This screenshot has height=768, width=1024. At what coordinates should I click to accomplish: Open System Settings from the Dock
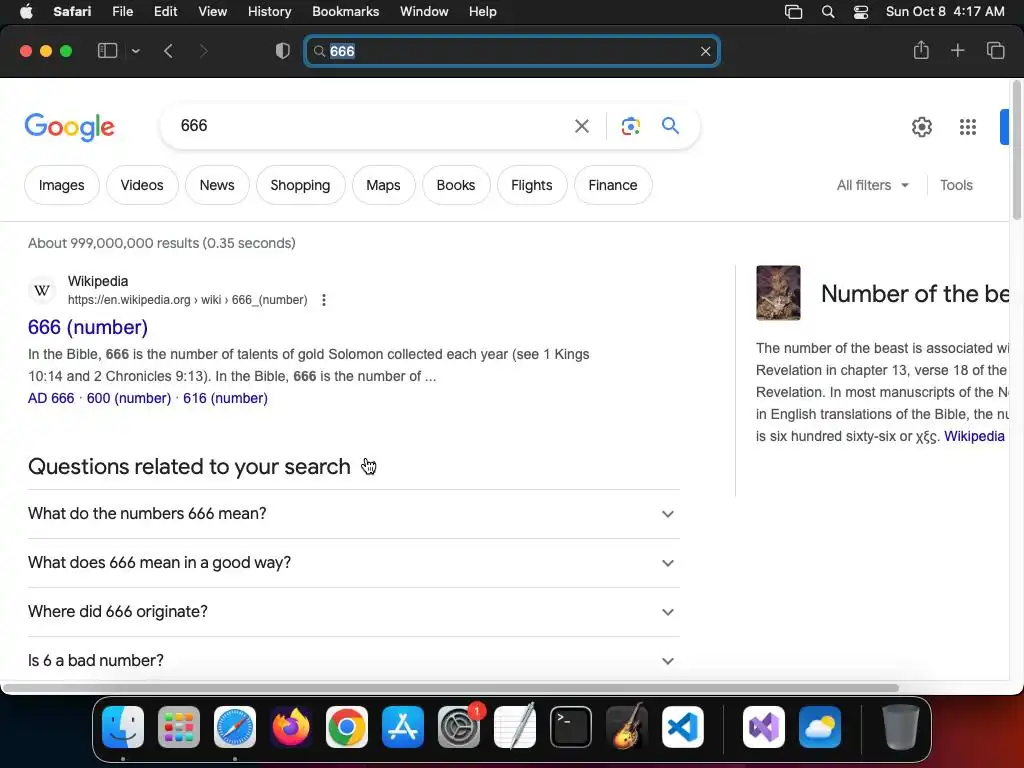click(x=459, y=727)
